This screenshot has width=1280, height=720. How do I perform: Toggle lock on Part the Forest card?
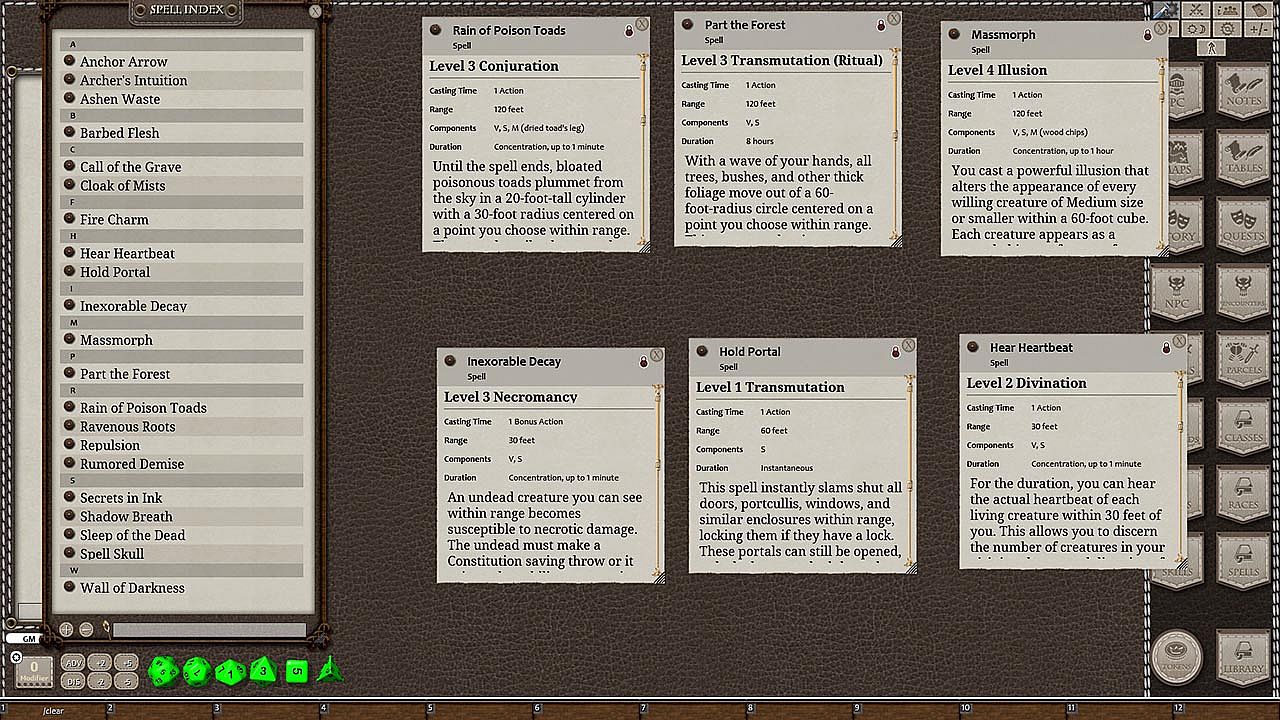pos(881,25)
